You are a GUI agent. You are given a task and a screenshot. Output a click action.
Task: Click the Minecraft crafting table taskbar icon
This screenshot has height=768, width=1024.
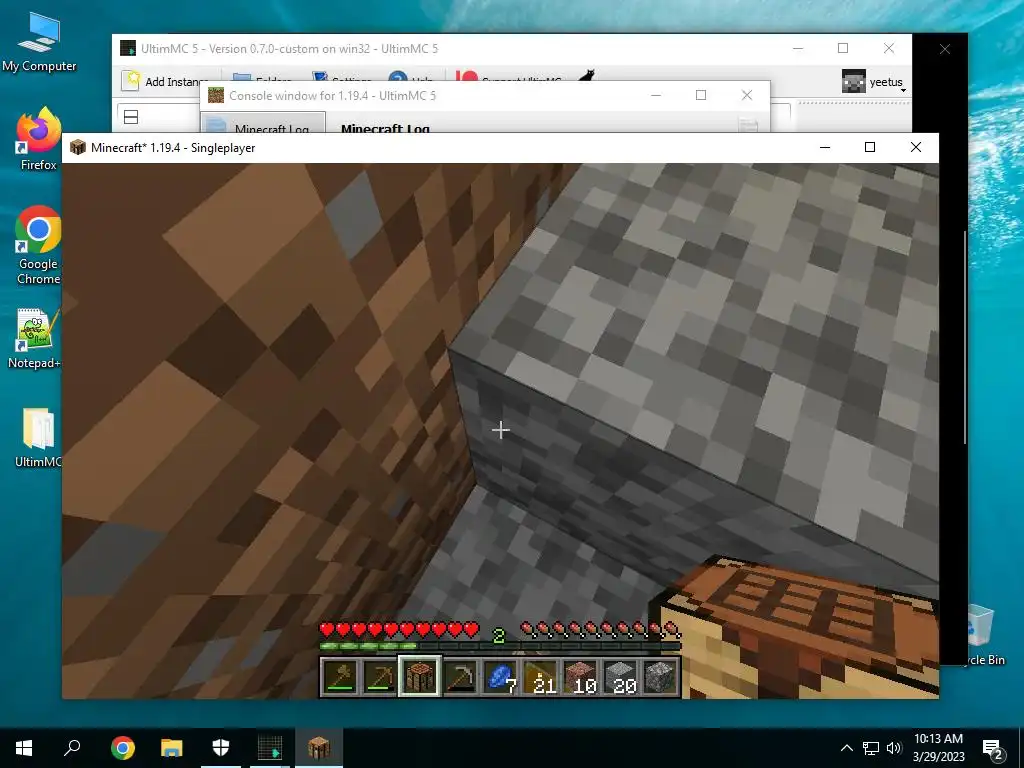319,748
